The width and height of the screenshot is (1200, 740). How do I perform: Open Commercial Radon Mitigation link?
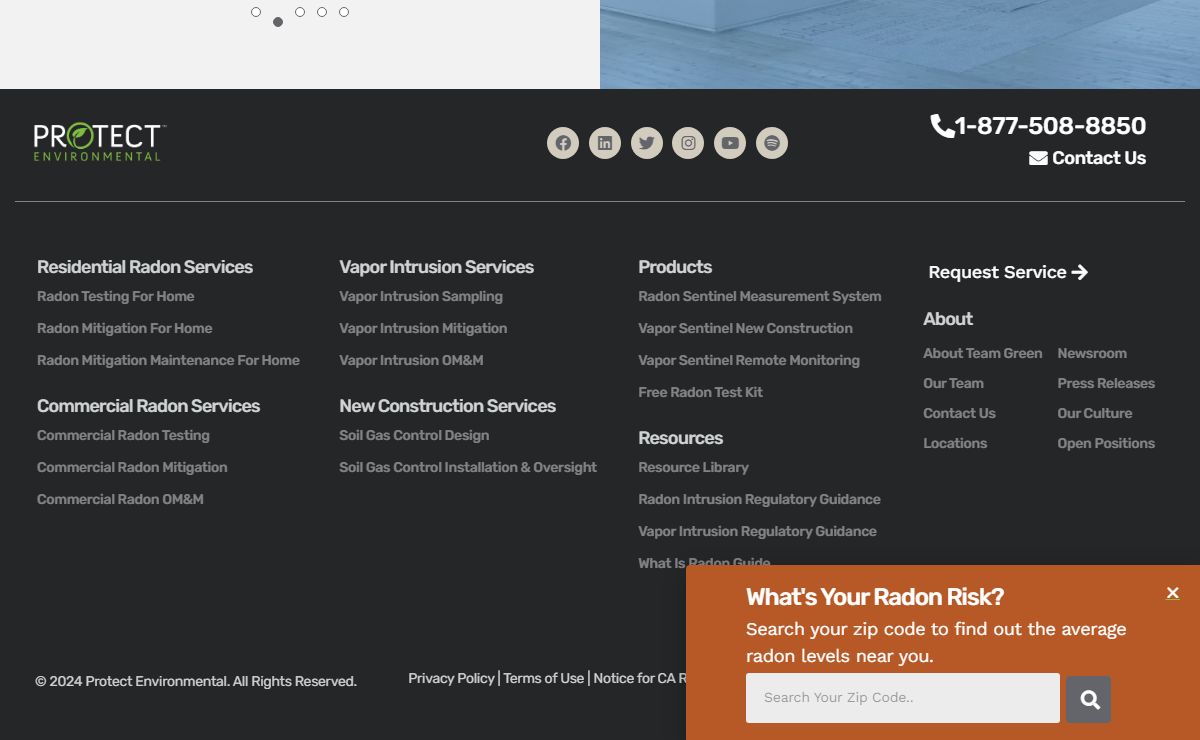[132, 467]
